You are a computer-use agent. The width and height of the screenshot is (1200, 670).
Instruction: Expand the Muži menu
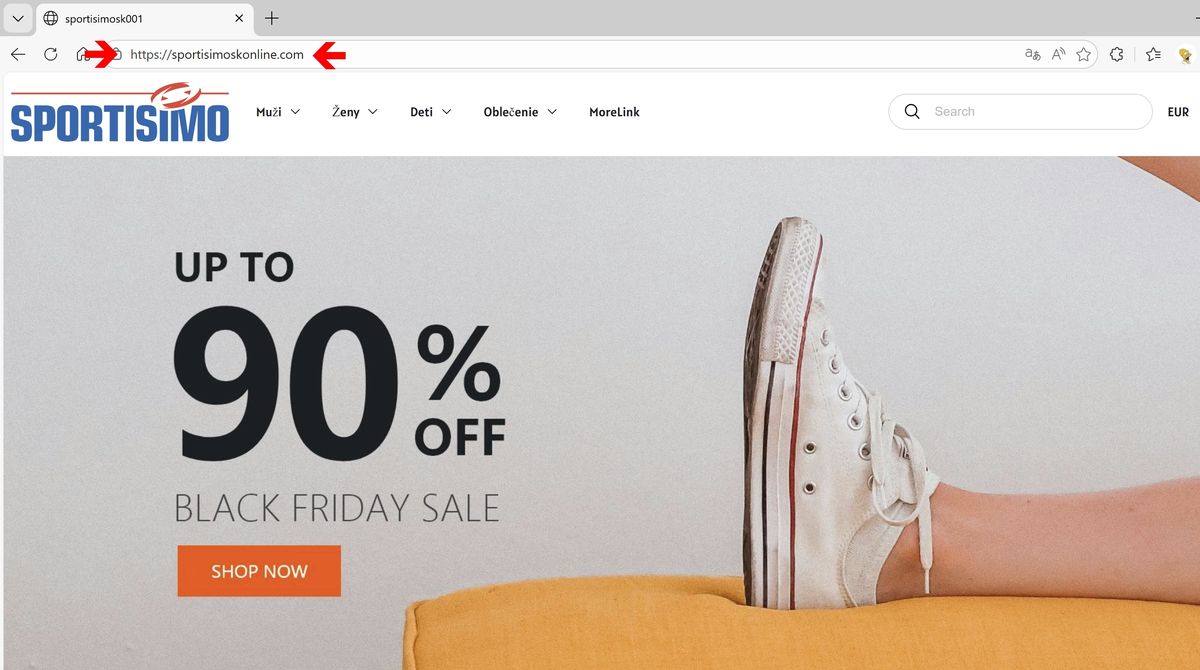pos(278,112)
